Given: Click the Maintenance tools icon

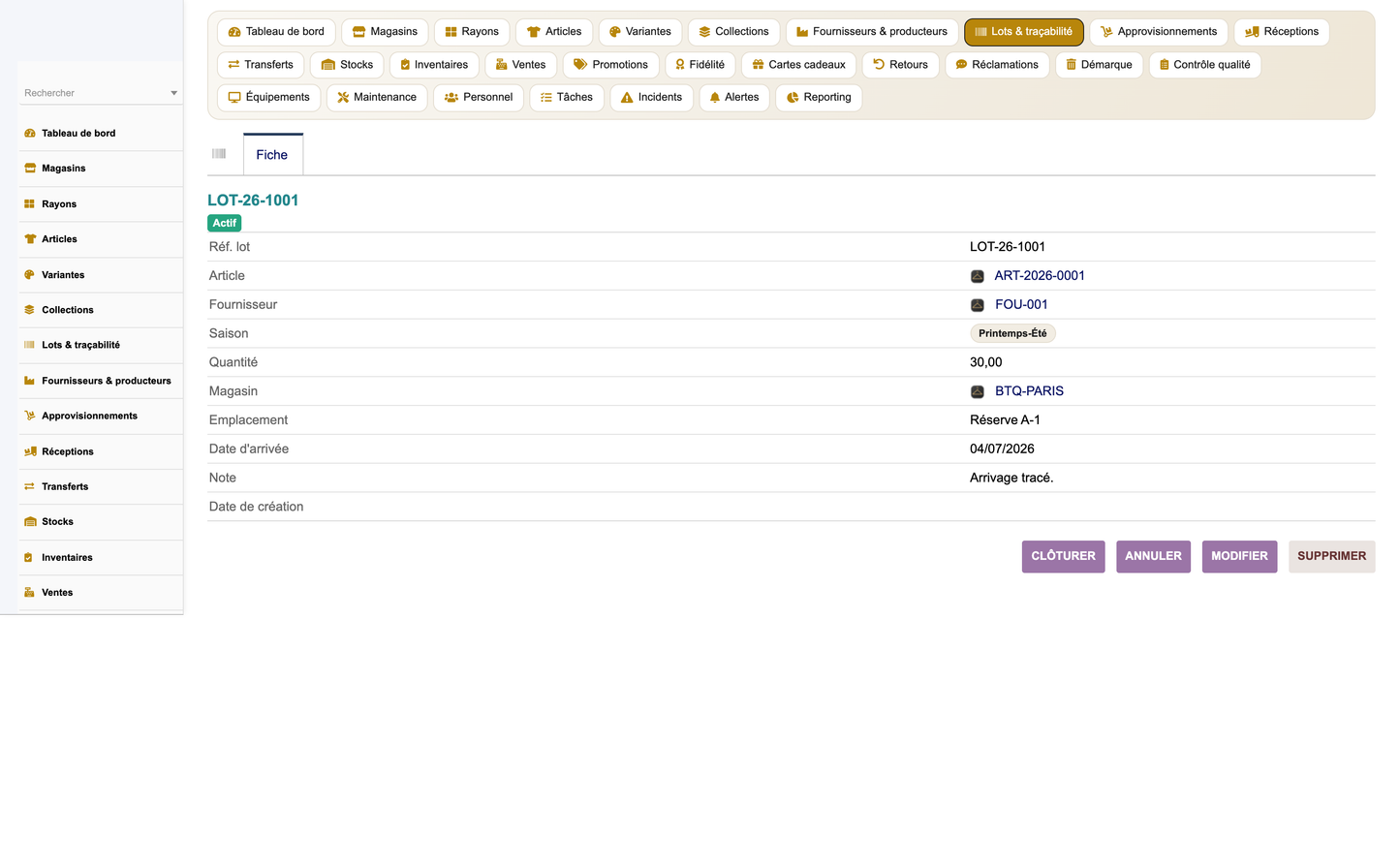Looking at the screenshot, I should (x=343, y=98).
